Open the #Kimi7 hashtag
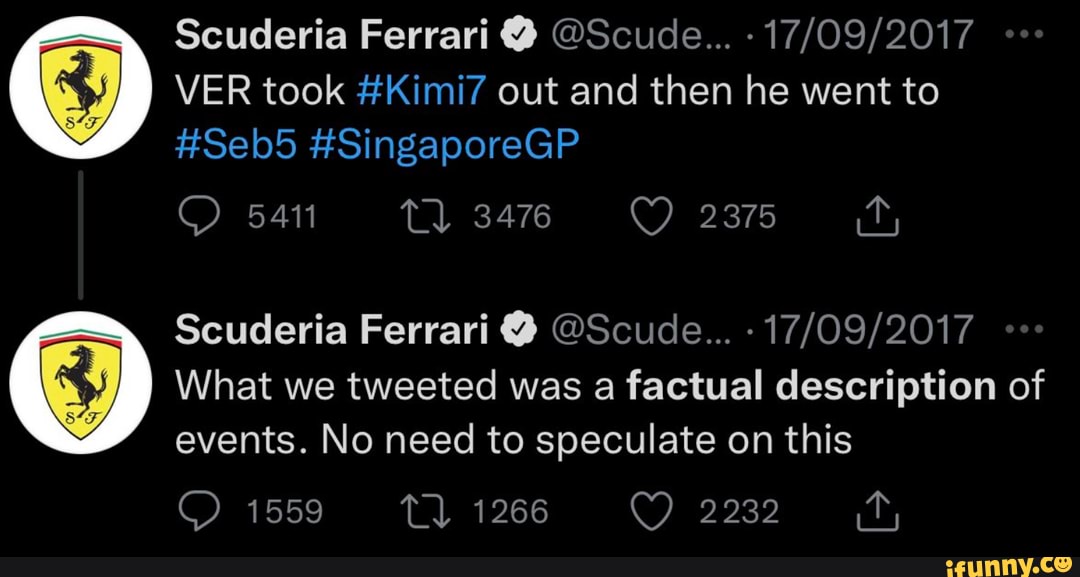 421,89
